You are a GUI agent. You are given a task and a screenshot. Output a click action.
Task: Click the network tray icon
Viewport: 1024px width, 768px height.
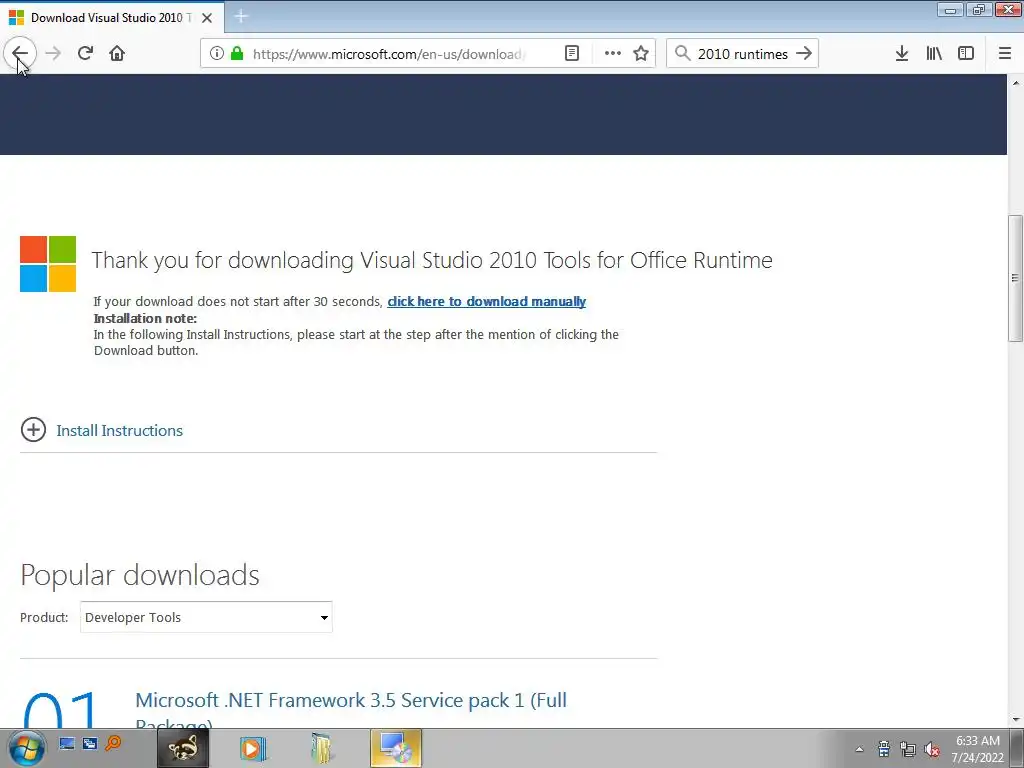908,749
